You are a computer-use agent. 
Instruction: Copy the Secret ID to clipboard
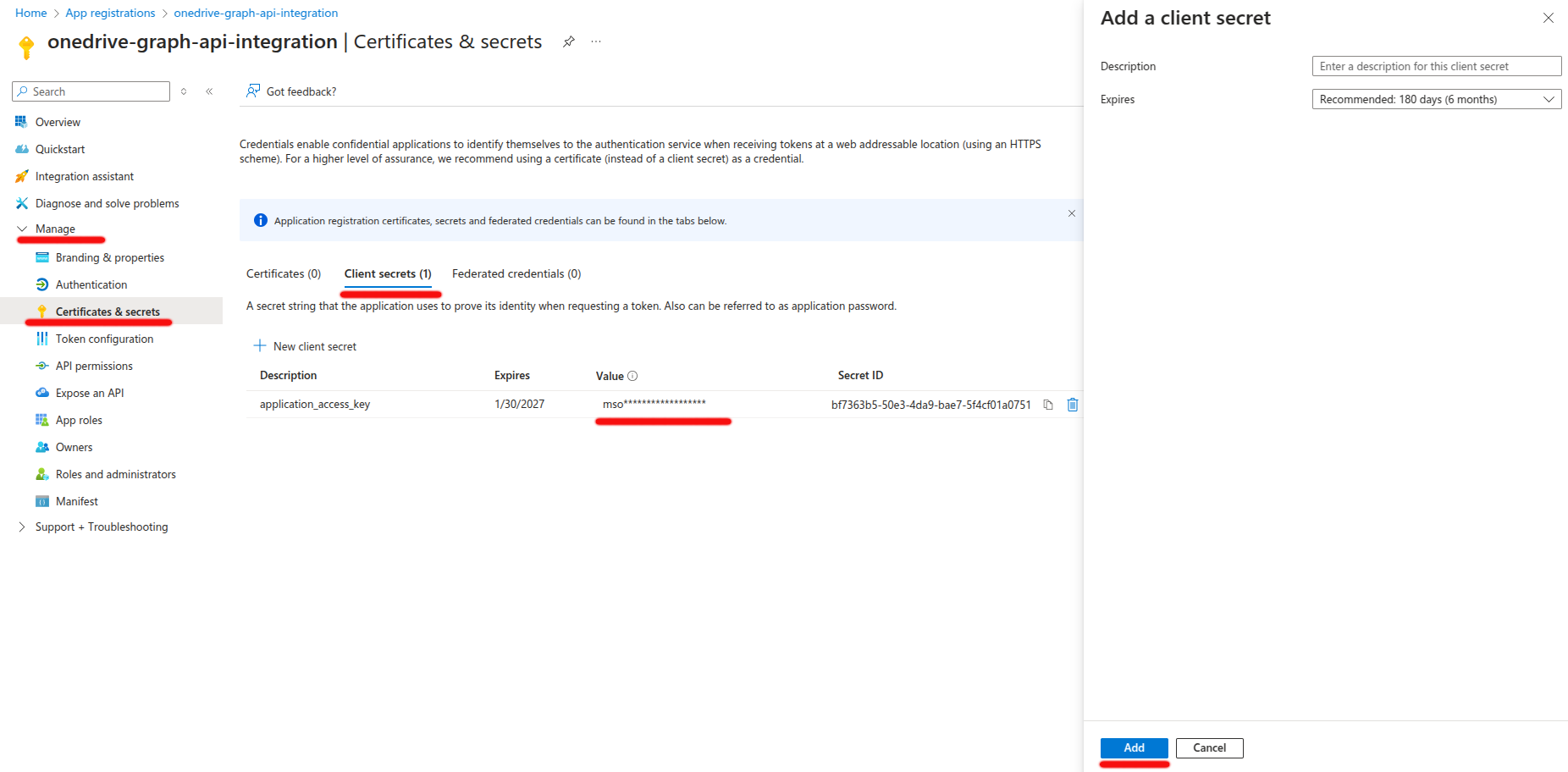[x=1048, y=405]
